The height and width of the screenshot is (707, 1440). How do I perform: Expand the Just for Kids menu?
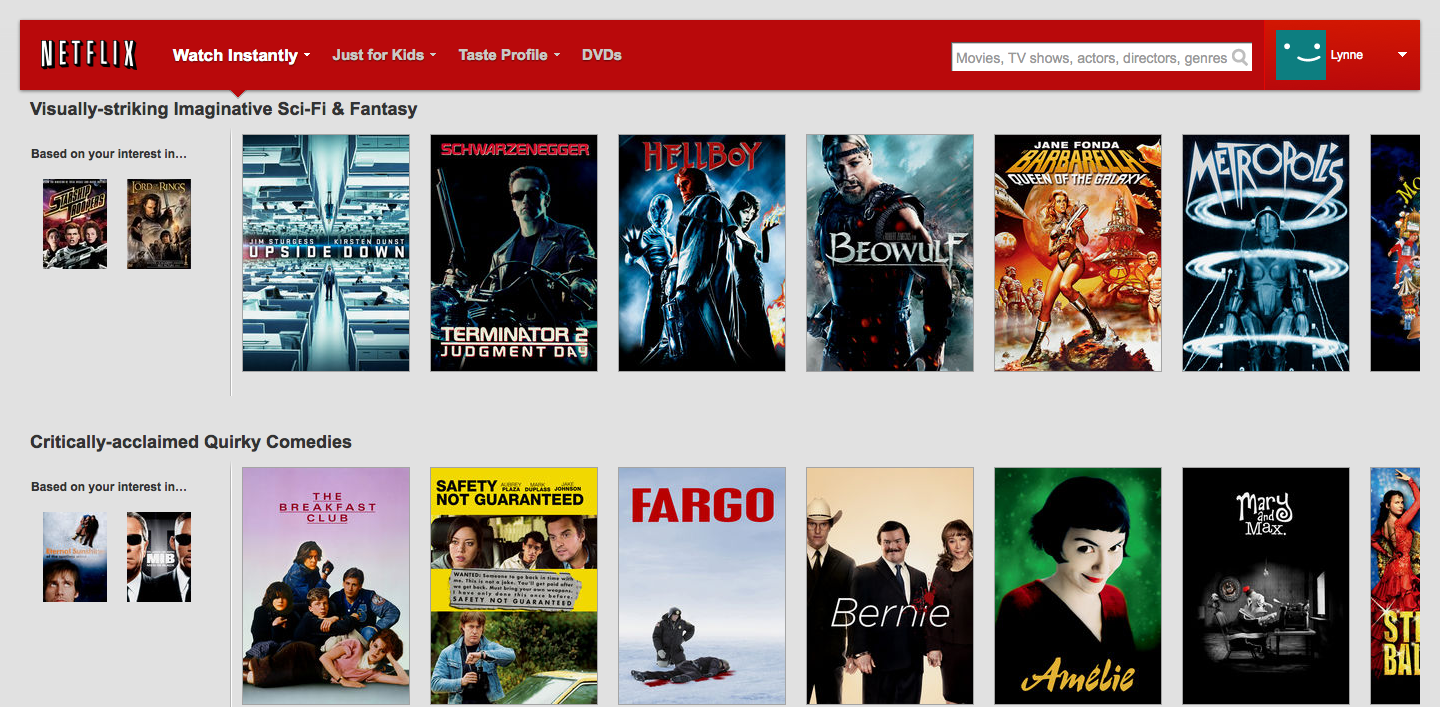tap(384, 55)
